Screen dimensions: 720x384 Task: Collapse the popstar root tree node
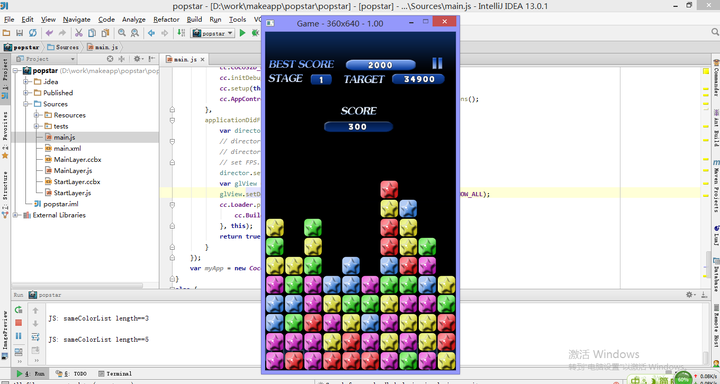tap(16, 71)
